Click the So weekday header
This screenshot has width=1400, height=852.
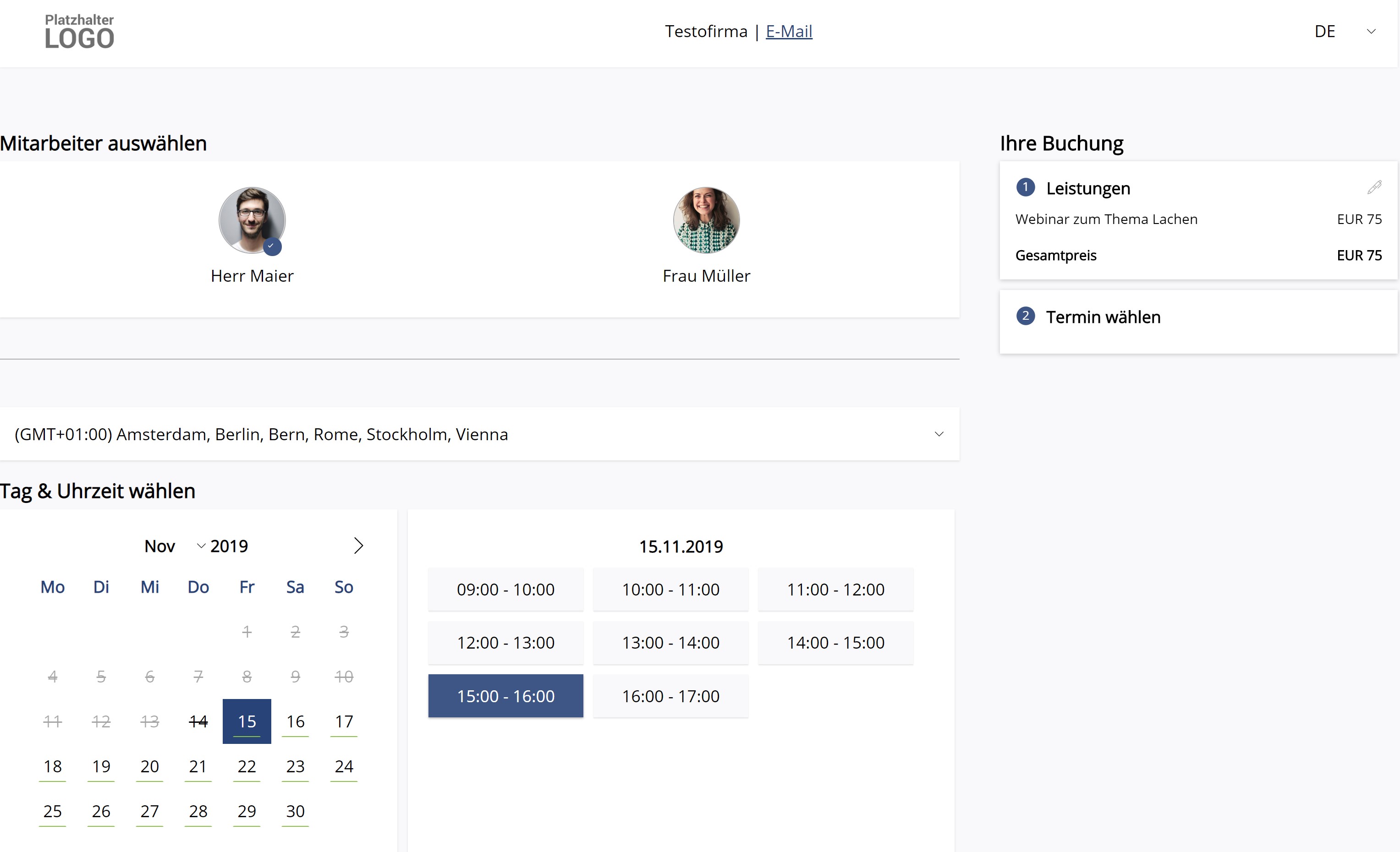[344, 587]
